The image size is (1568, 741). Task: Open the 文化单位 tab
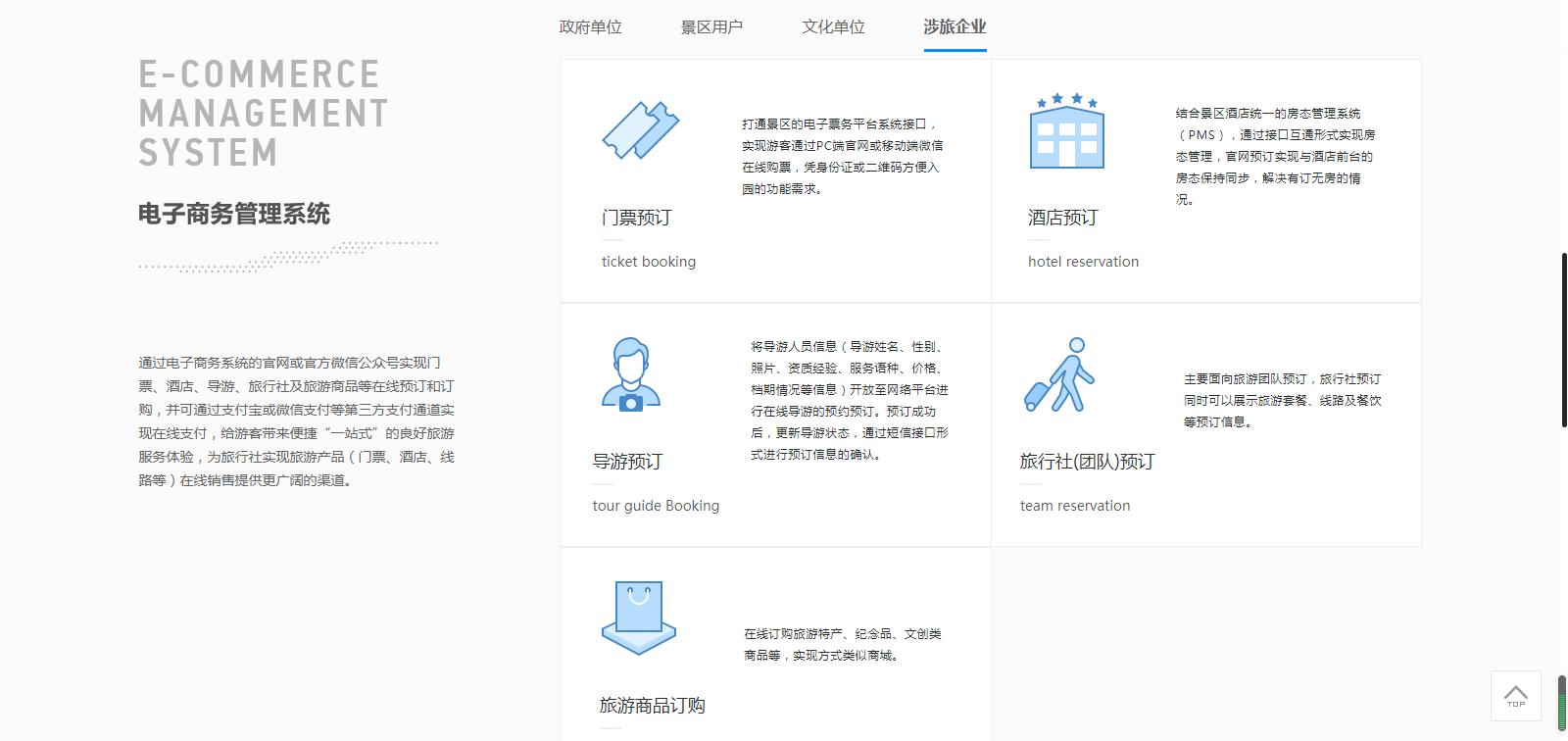pyautogui.click(x=833, y=26)
